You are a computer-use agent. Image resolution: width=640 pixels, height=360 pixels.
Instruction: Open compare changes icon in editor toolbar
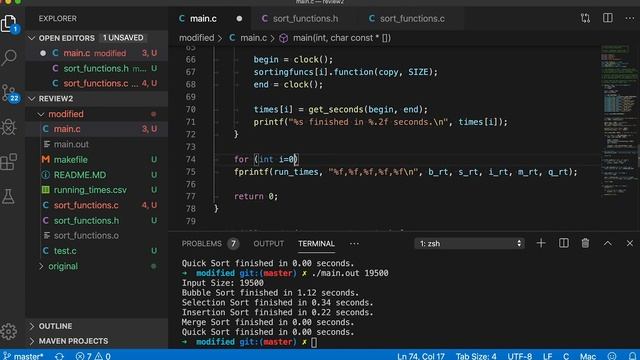coord(585,18)
